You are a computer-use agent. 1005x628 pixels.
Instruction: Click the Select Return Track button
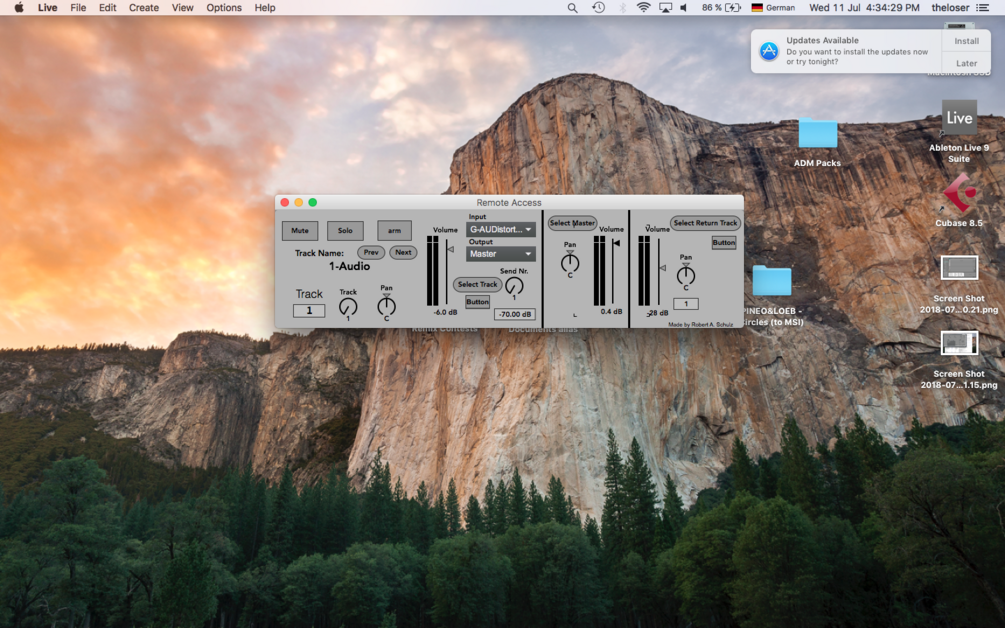click(x=705, y=223)
